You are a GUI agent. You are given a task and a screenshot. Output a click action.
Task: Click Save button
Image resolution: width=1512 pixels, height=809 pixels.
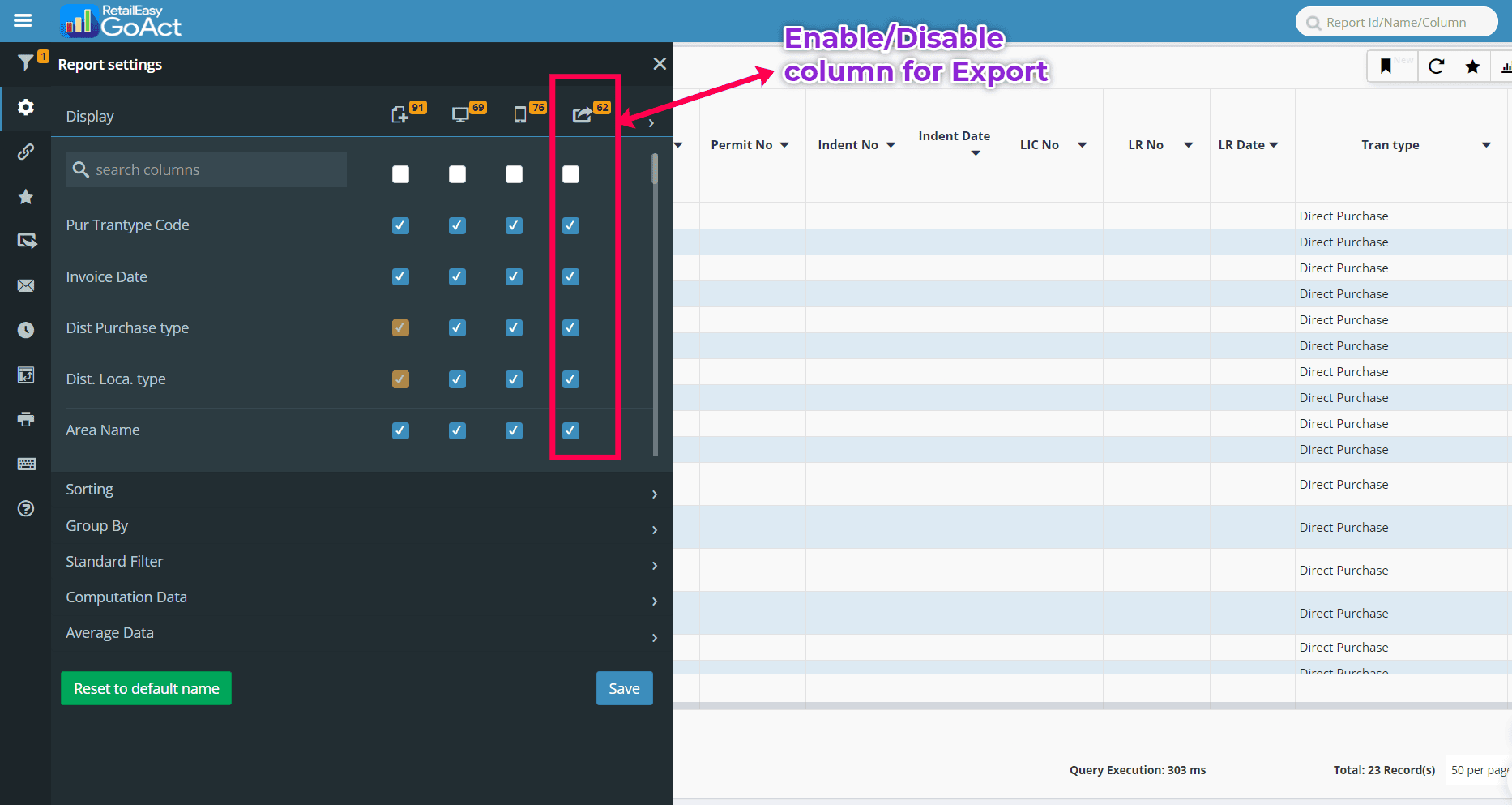pyautogui.click(x=624, y=688)
